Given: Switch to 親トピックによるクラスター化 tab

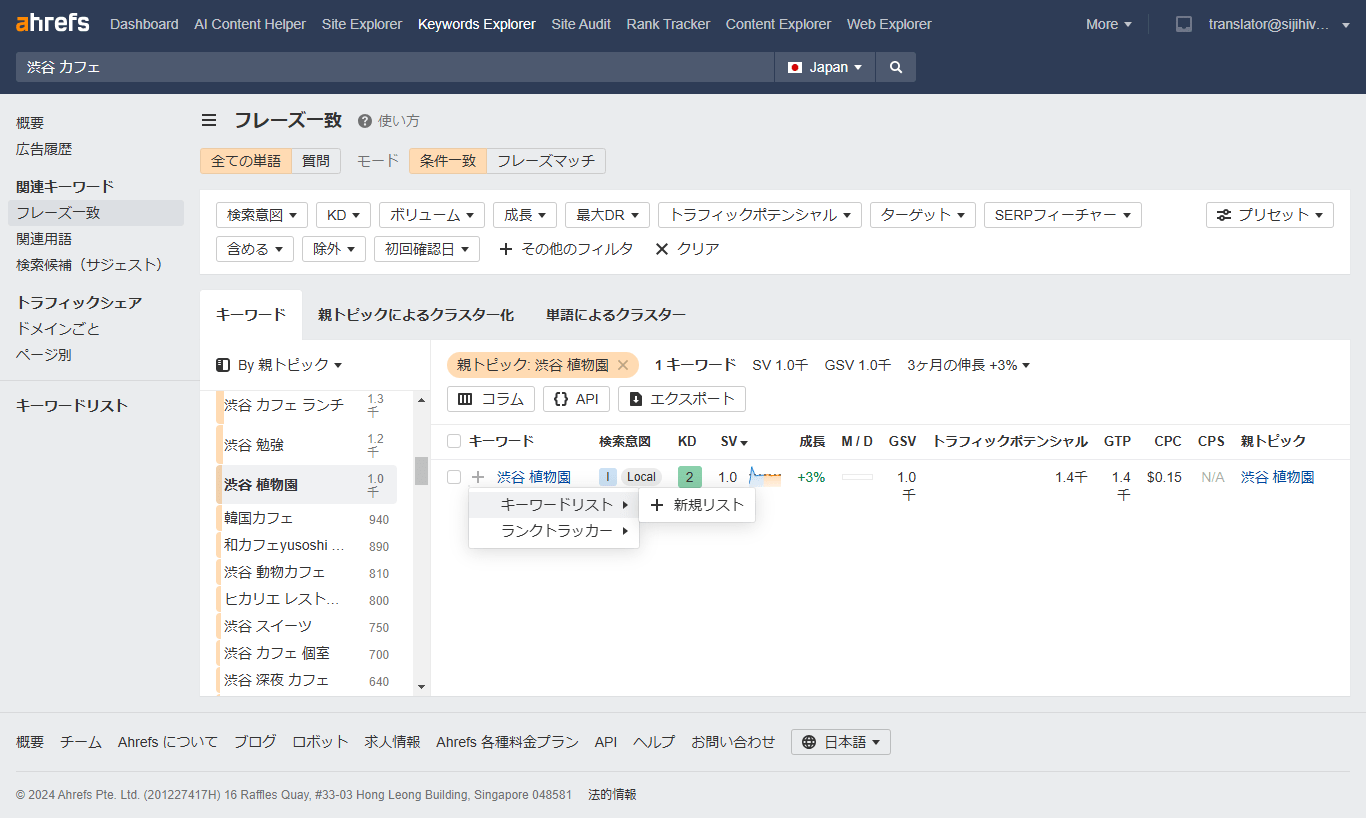Looking at the screenshot, I should point(414,314).
